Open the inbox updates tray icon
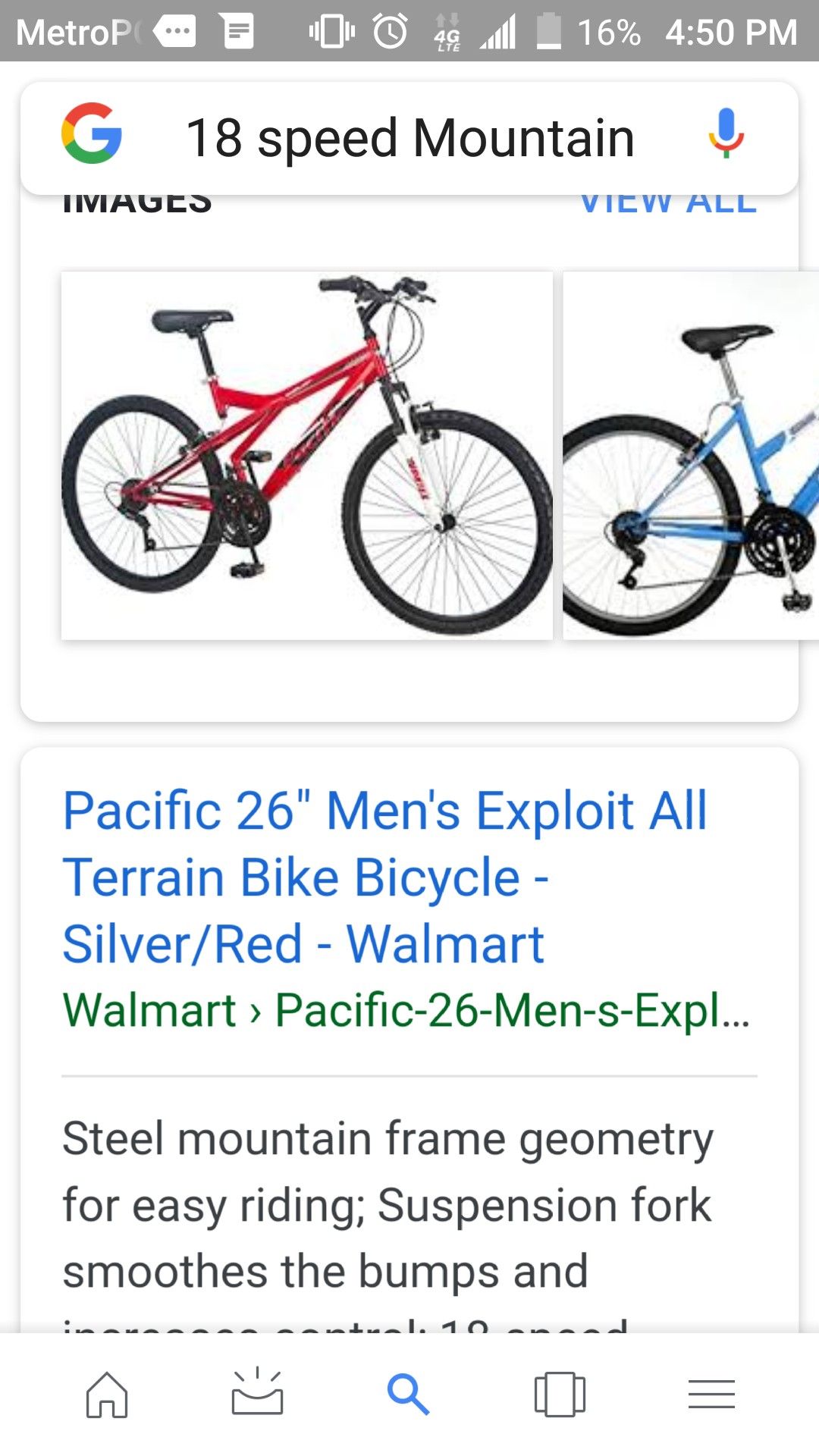819x1456 pixels. coord(257,1392)
